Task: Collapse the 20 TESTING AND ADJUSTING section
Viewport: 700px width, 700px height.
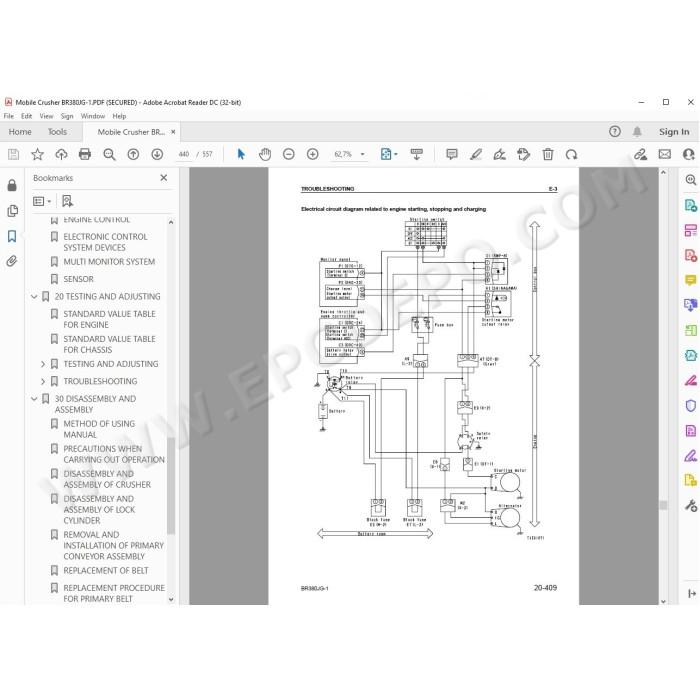Action: click(x=34, y=296)
